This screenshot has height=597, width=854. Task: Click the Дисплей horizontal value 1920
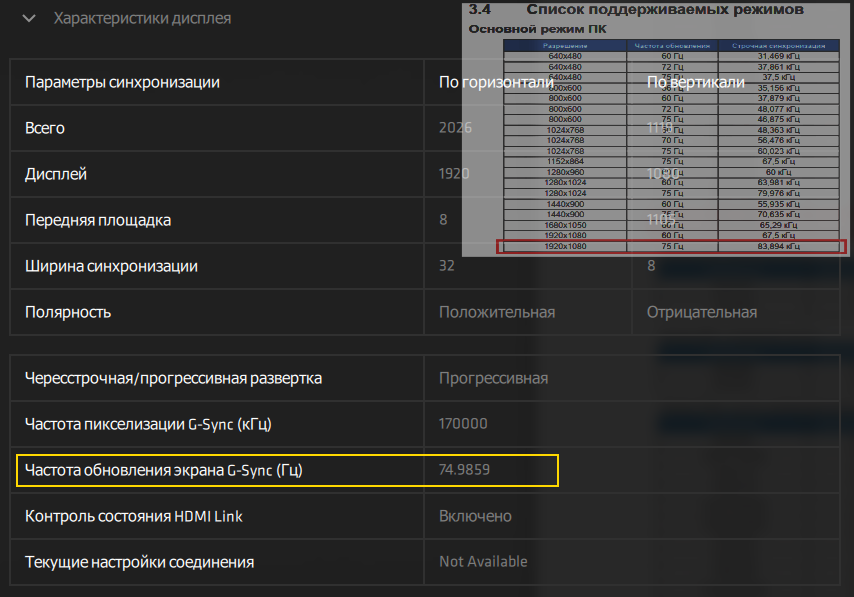pos(454,173)
